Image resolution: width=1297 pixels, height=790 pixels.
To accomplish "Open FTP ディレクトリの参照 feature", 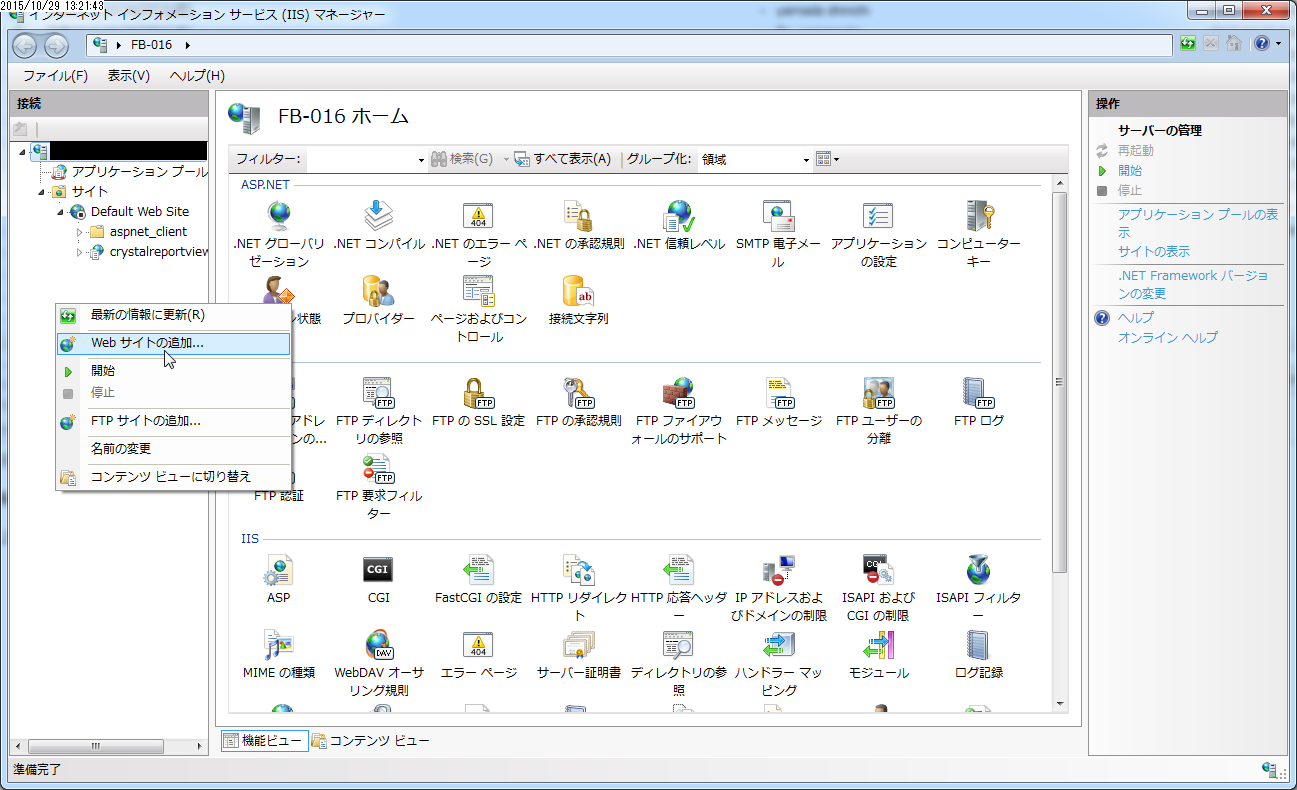I will [379, 411].
